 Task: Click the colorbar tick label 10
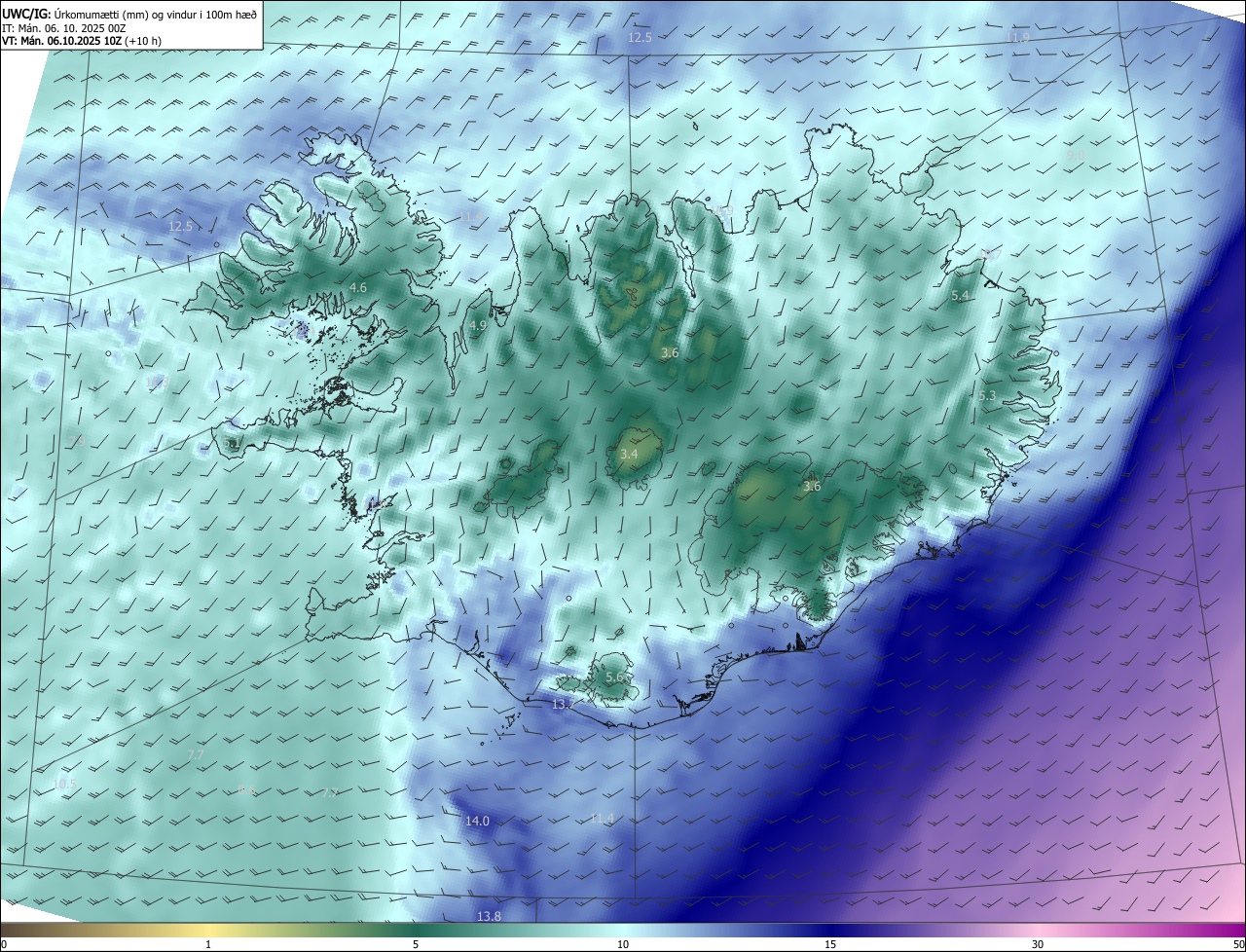pyautogui.click(x=623, y=944)
